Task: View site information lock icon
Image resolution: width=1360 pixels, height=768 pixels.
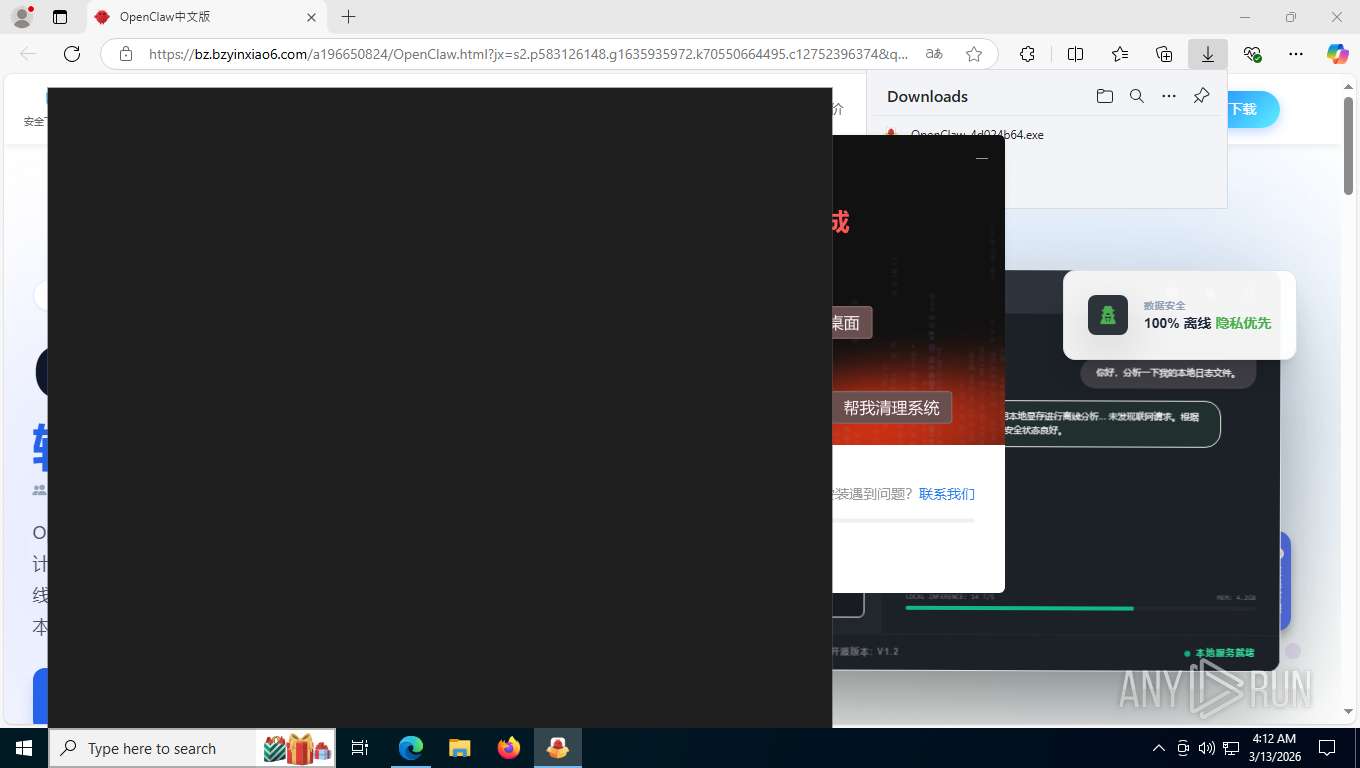Action: [x=126, y=54]
